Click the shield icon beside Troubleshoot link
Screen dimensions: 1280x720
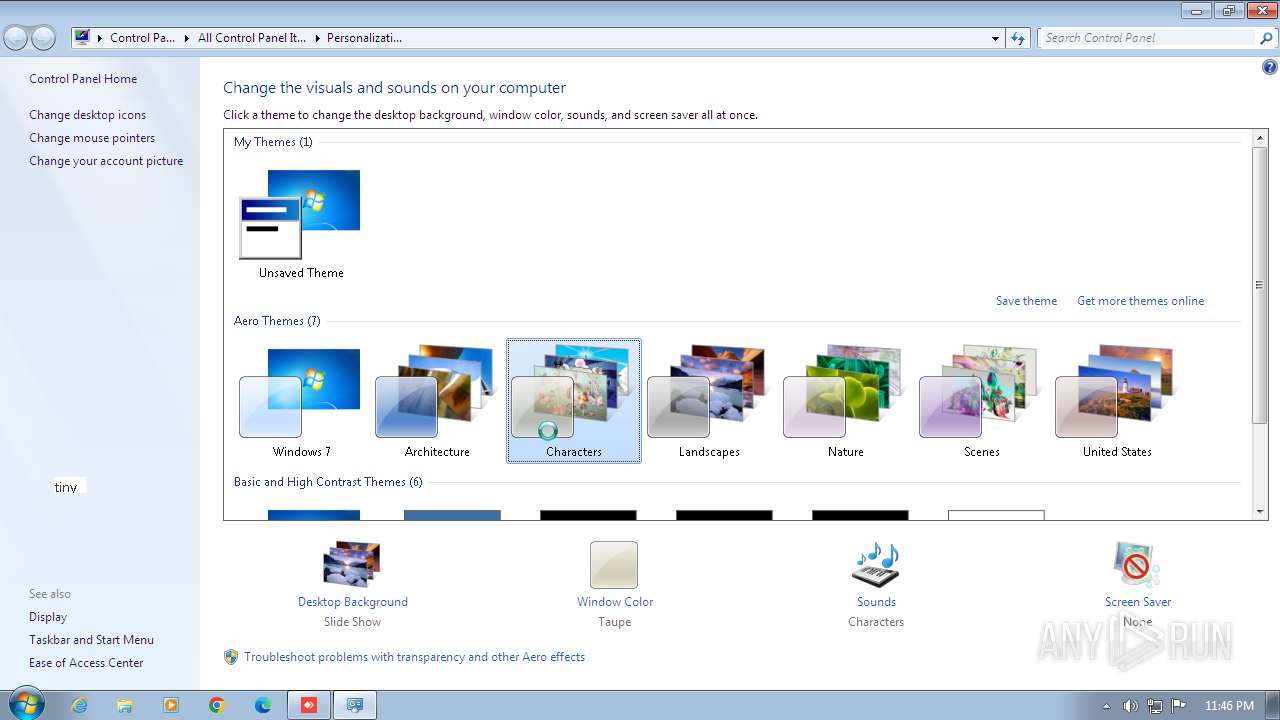[x=231, y=657]
